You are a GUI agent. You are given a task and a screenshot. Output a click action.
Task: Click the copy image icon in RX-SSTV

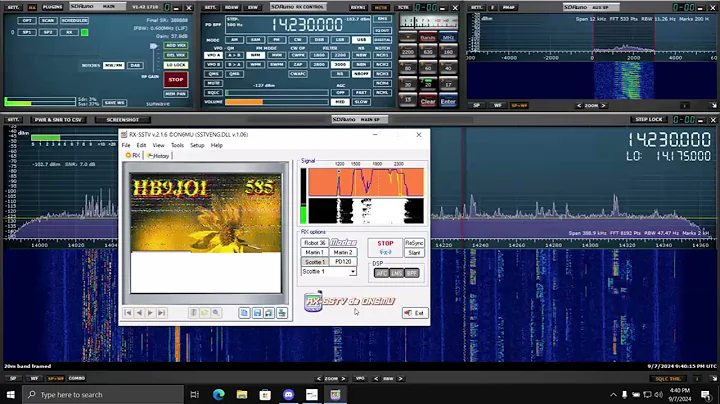click(244, 313)
